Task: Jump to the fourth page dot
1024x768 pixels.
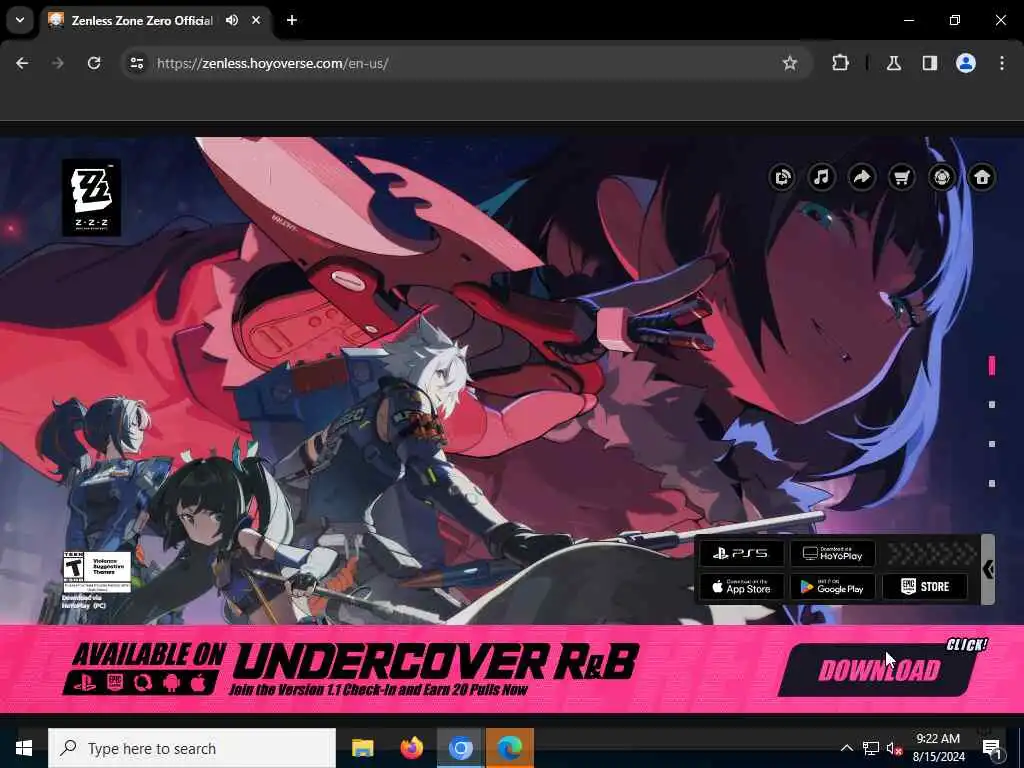Action: coord(992,483)
